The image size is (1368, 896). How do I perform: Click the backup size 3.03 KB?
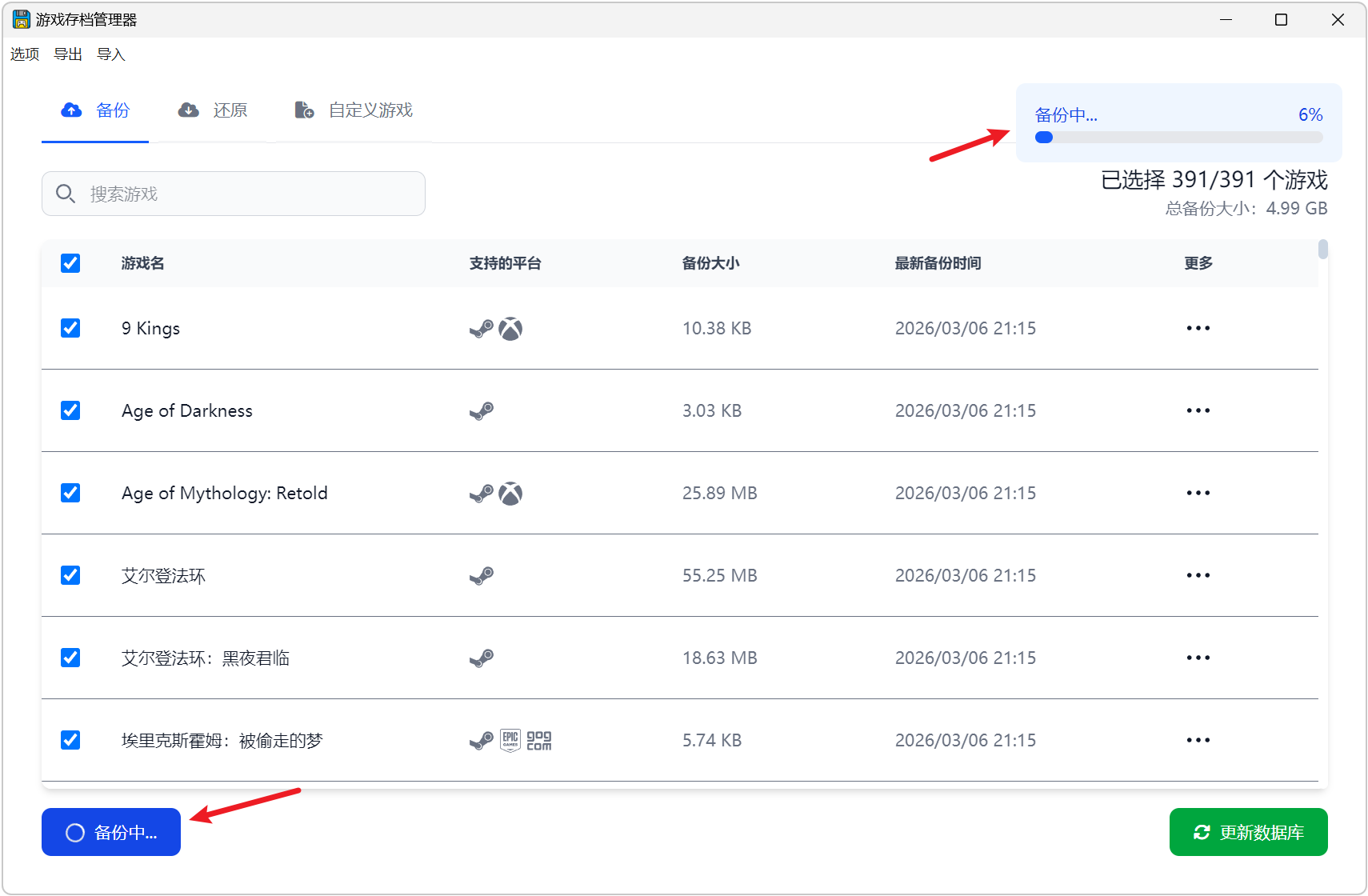point(712,410)
